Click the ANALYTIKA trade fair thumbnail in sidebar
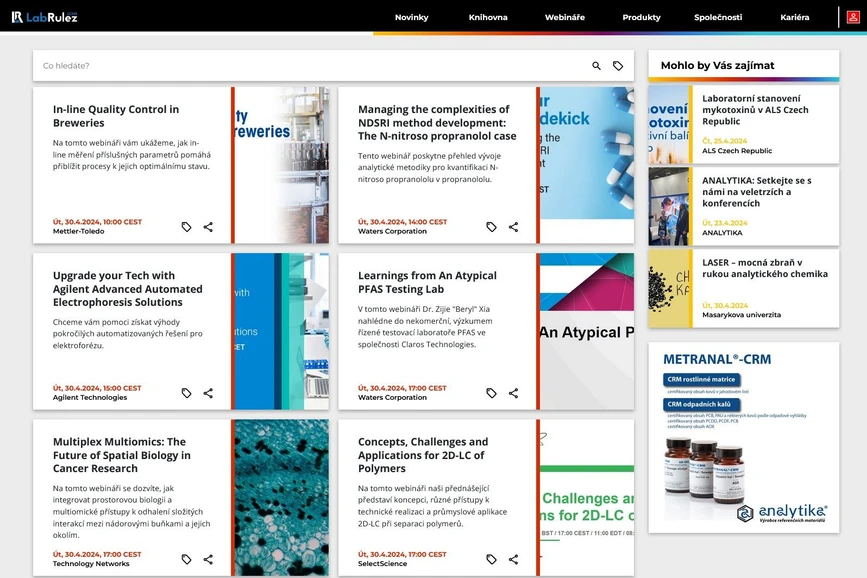This screenshot has width=867, height=578. (668, 206)
